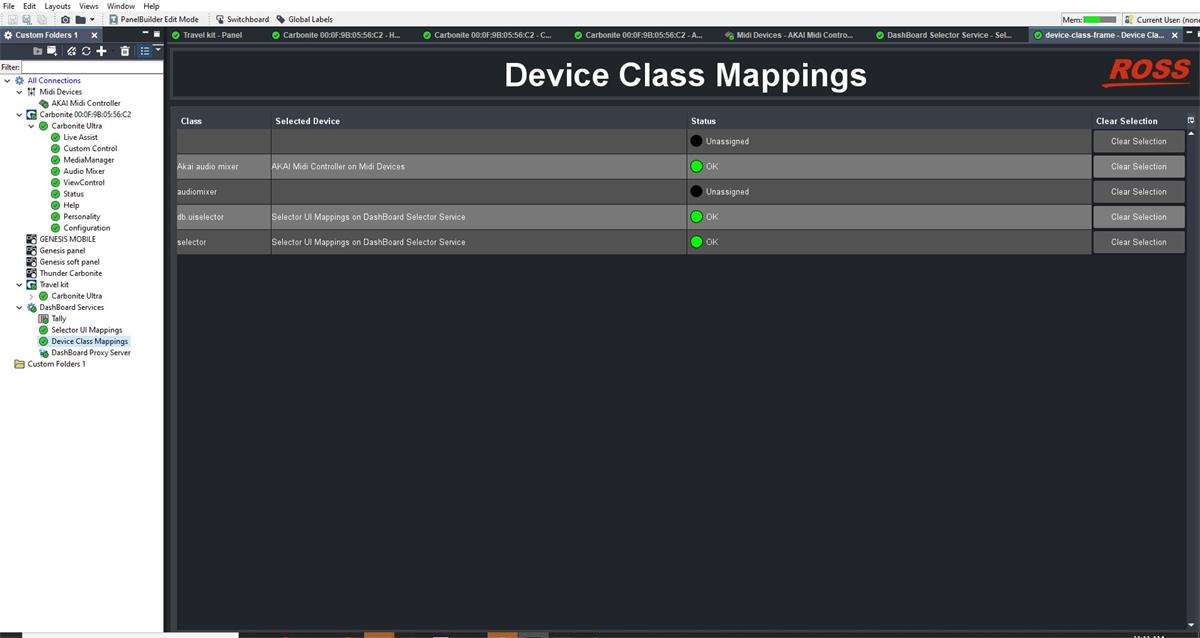Click Genesis soft panel device icon
The width and height of the screenshot is (1200, 638).
31,262
